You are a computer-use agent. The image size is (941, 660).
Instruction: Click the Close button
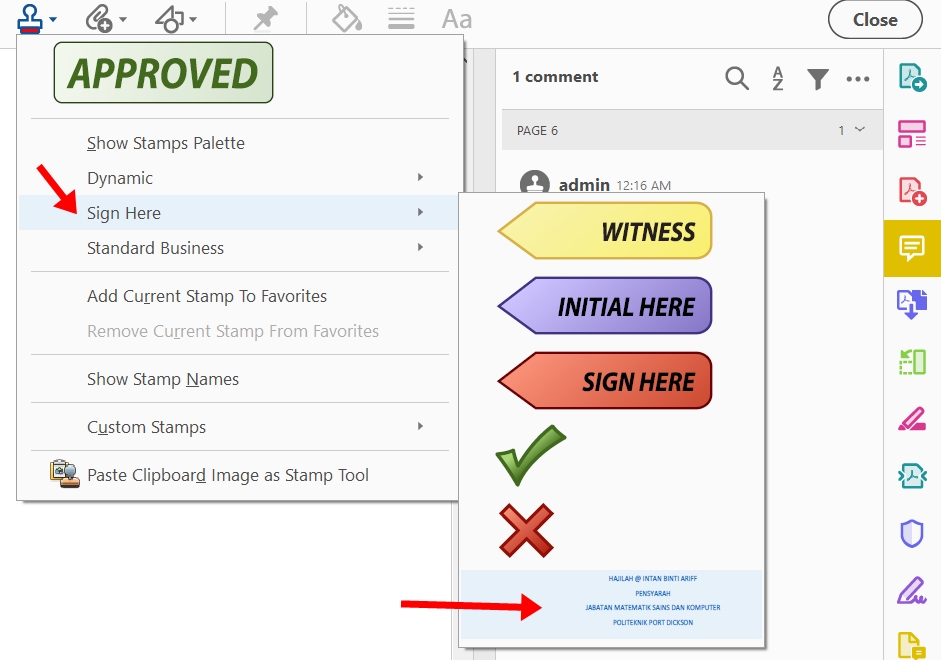coord(875,20)
